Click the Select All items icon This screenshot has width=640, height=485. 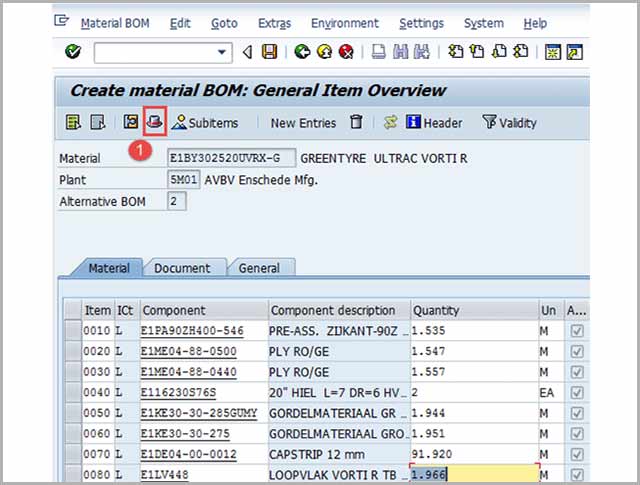tap(73, 122)
